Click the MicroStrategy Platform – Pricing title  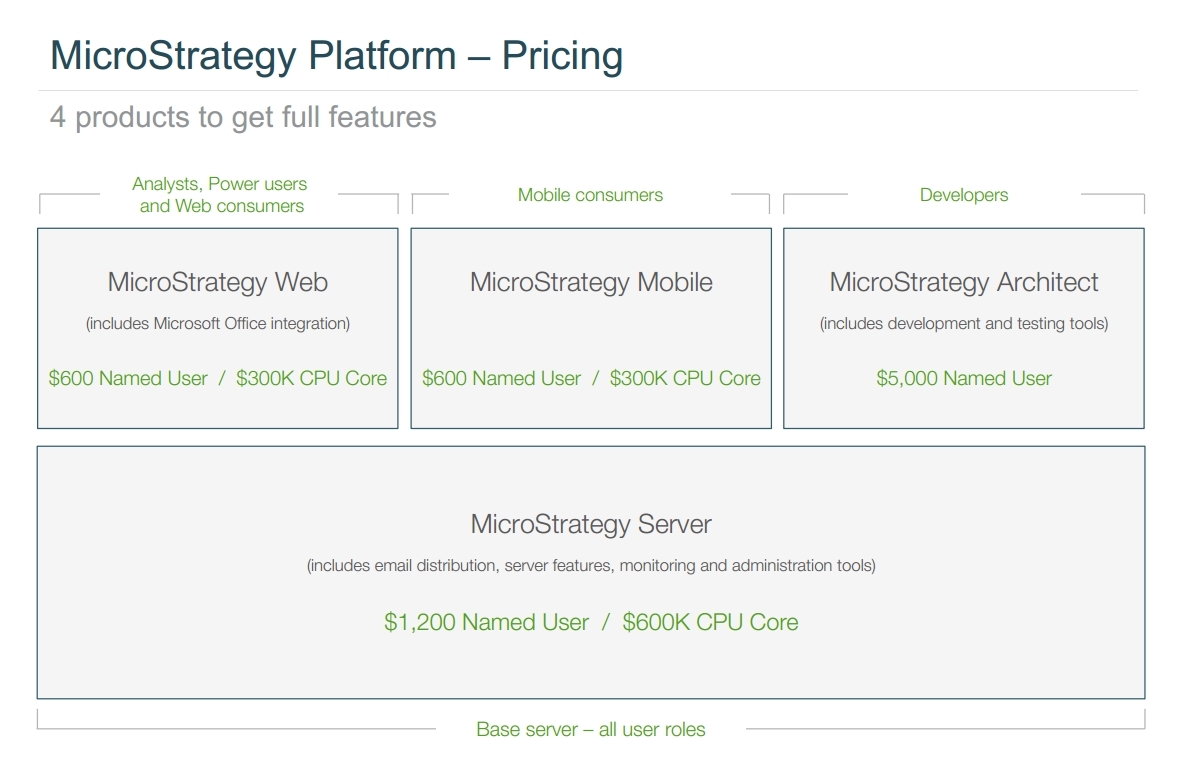coord(336,55)
